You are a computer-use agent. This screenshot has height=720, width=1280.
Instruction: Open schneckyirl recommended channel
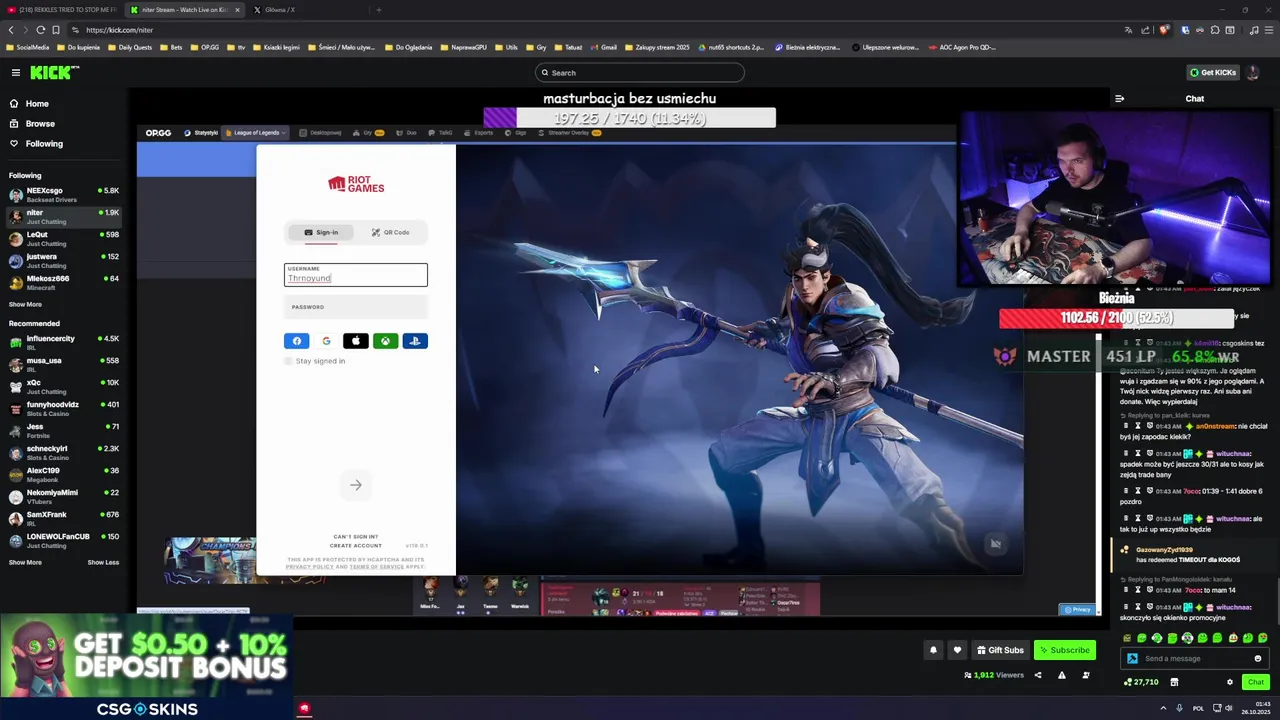pyautogui.click(x=64, y=452)
